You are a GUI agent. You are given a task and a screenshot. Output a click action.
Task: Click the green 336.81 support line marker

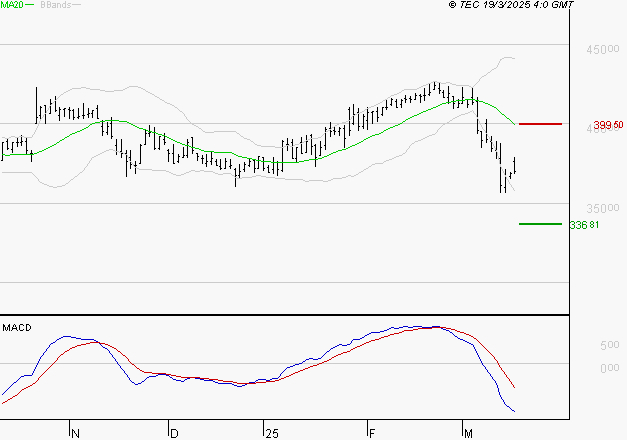tap(541, 224)
